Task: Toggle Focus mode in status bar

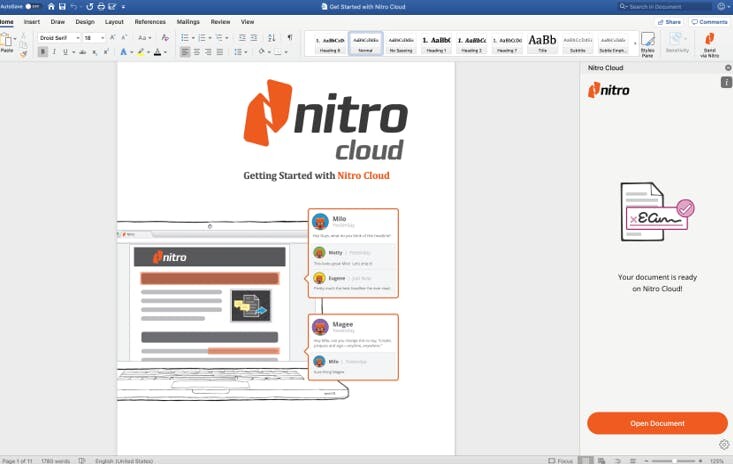Action: point(561,461)
